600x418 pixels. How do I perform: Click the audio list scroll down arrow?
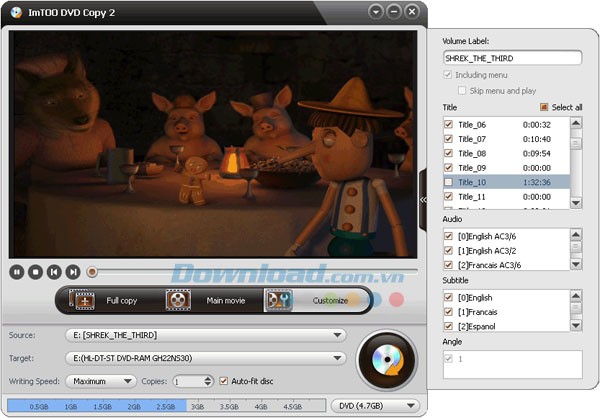coord(576,264)
